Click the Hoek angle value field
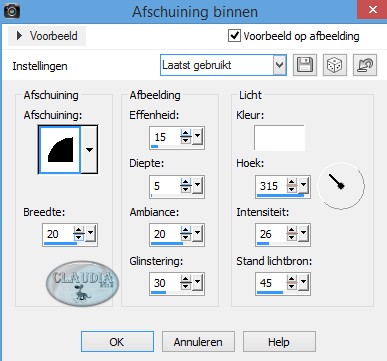 [271, 185]
